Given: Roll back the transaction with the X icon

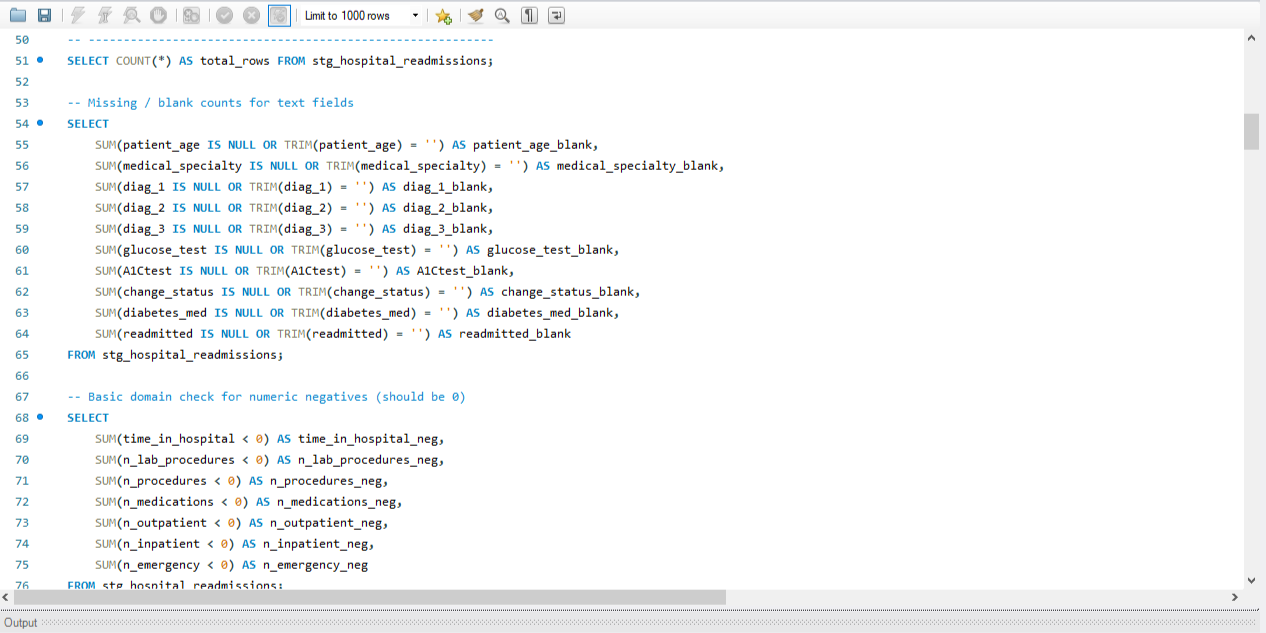Looking at the screenshot, I should (252, 15).
